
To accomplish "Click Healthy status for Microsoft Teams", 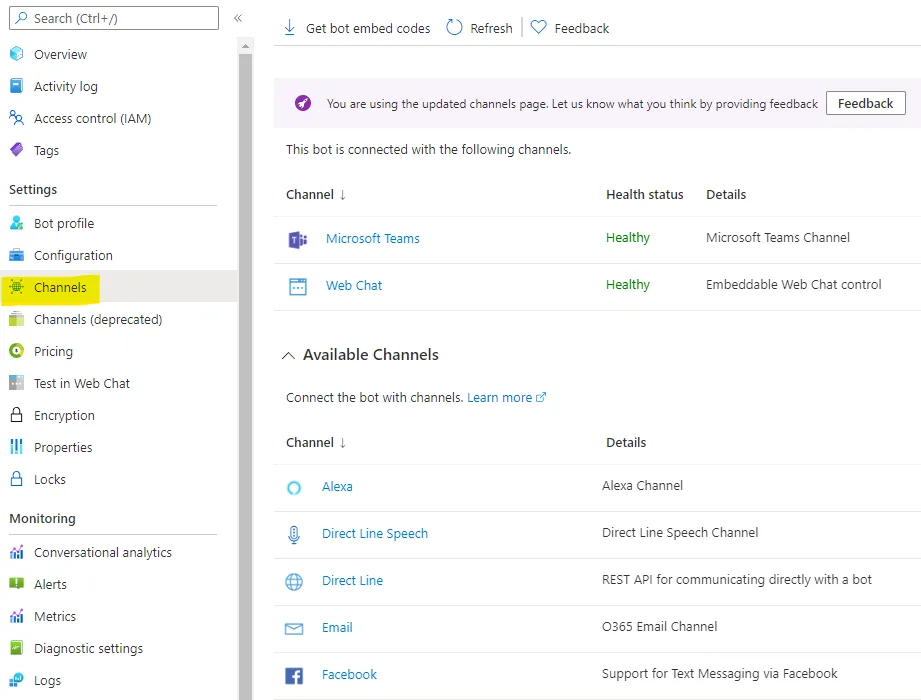I will click(628, 238).
